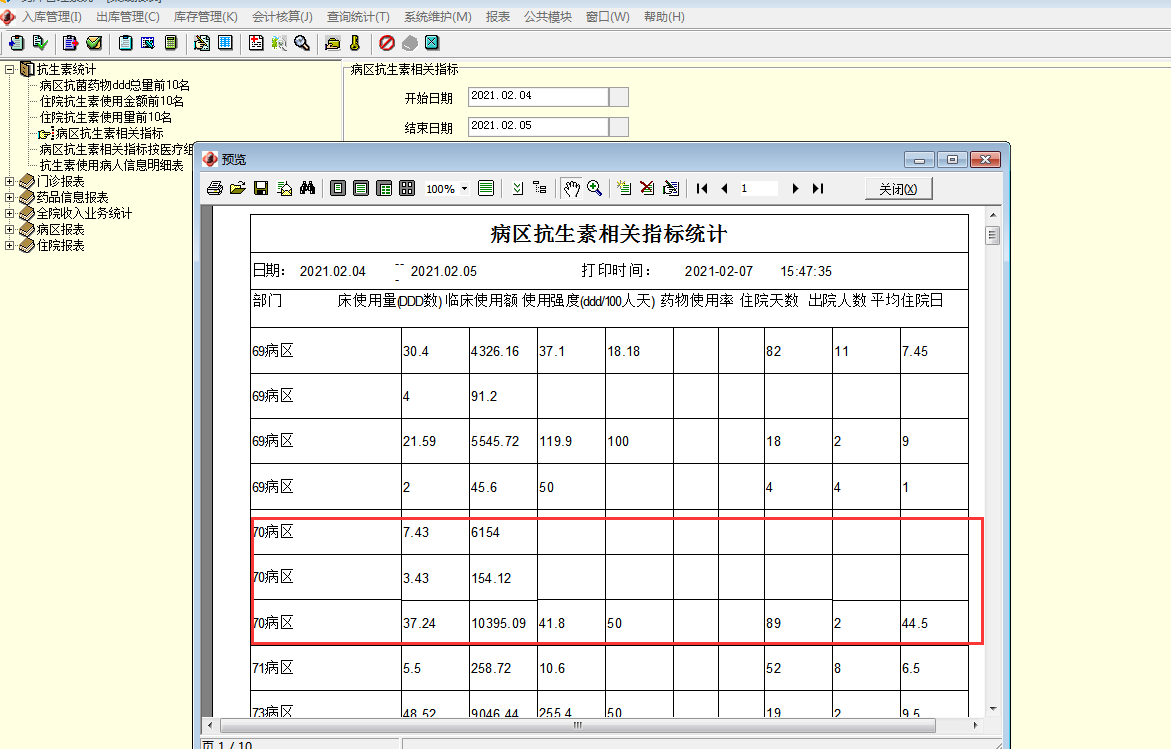The width and height of the screenshot is (1171, 749).
Task: Maximize the 预览 preview window
Action: point(952,160)
